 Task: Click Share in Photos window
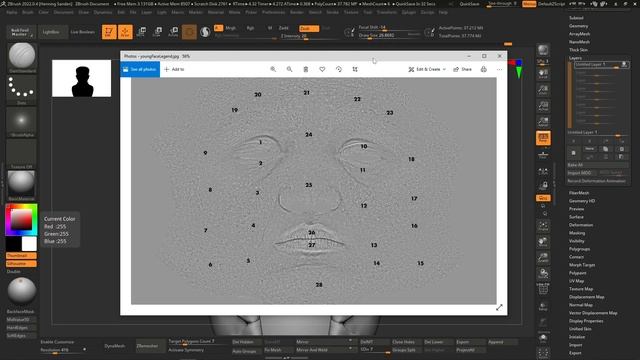[x=462, y=69]
